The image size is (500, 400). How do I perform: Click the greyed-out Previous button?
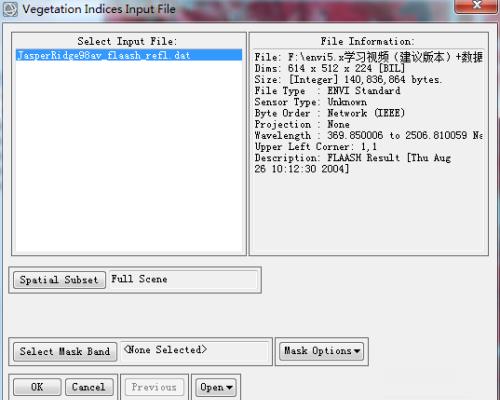pyautogui.click(x=154, y=387)
